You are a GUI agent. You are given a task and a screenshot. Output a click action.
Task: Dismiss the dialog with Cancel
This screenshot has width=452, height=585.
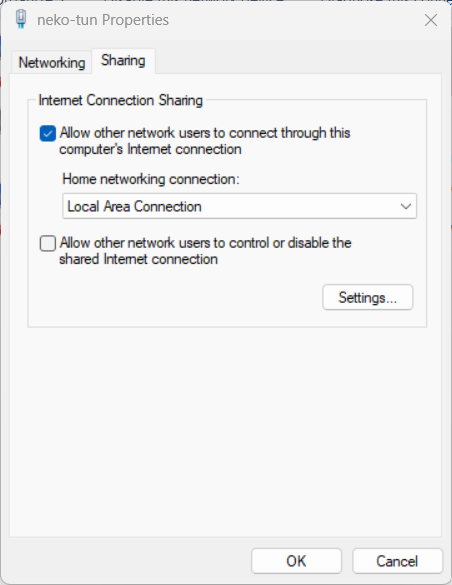pos(397,561)
